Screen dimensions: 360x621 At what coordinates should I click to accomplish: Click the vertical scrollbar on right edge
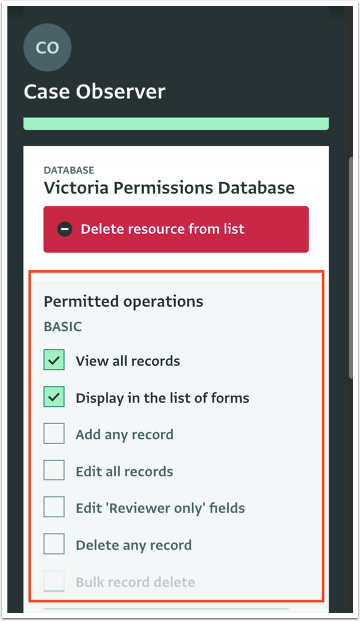pos(350,268)
